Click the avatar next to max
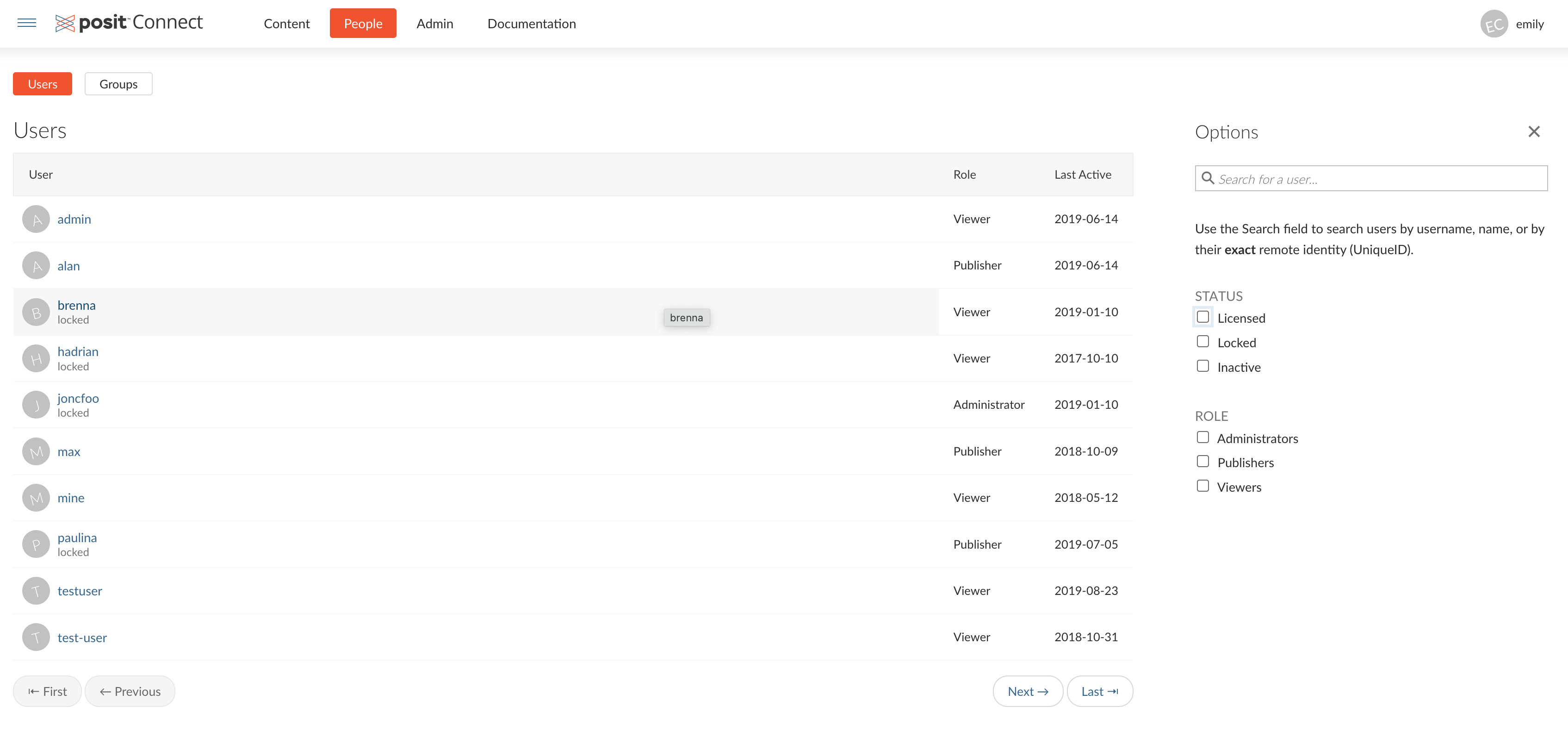 pos(36,451)
